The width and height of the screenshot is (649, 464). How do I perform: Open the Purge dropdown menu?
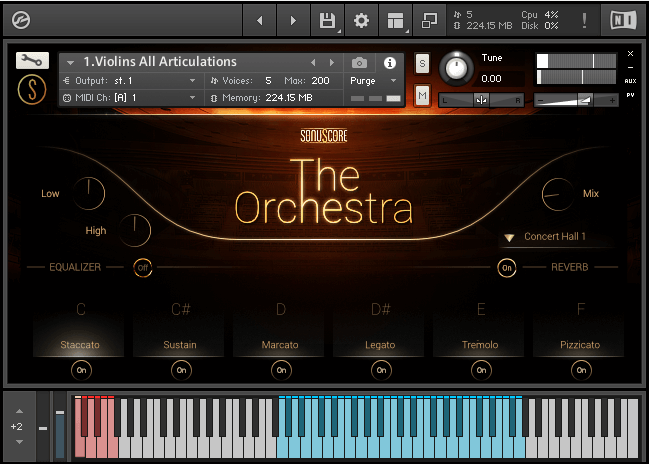(373, 81)
